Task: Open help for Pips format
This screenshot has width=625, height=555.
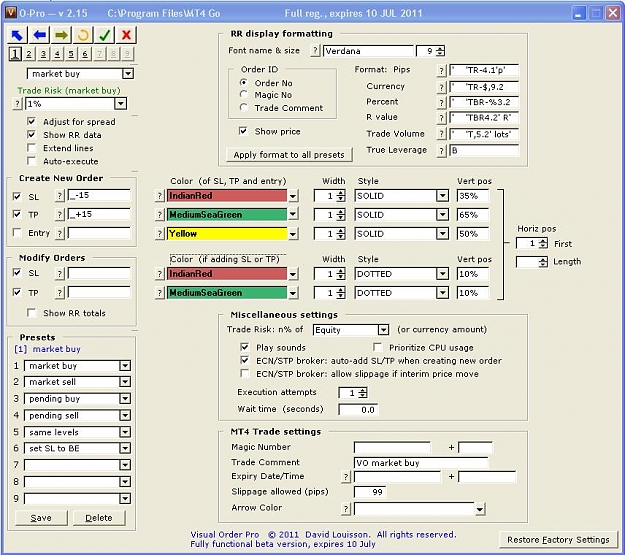Action: click(x=441, y=71)
